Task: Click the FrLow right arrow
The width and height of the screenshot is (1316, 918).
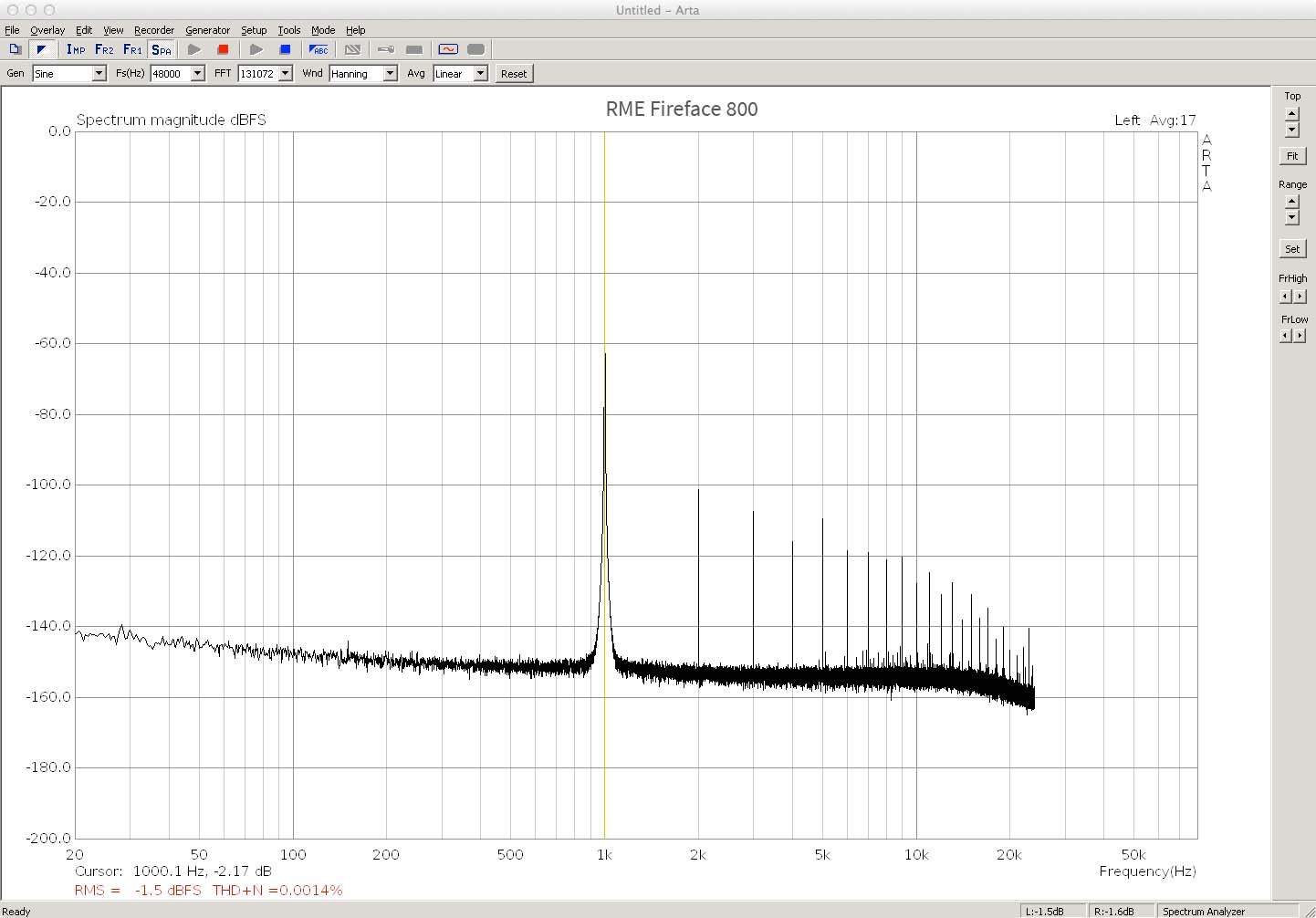Action: pyautogui.click(x=1300, y=336)
